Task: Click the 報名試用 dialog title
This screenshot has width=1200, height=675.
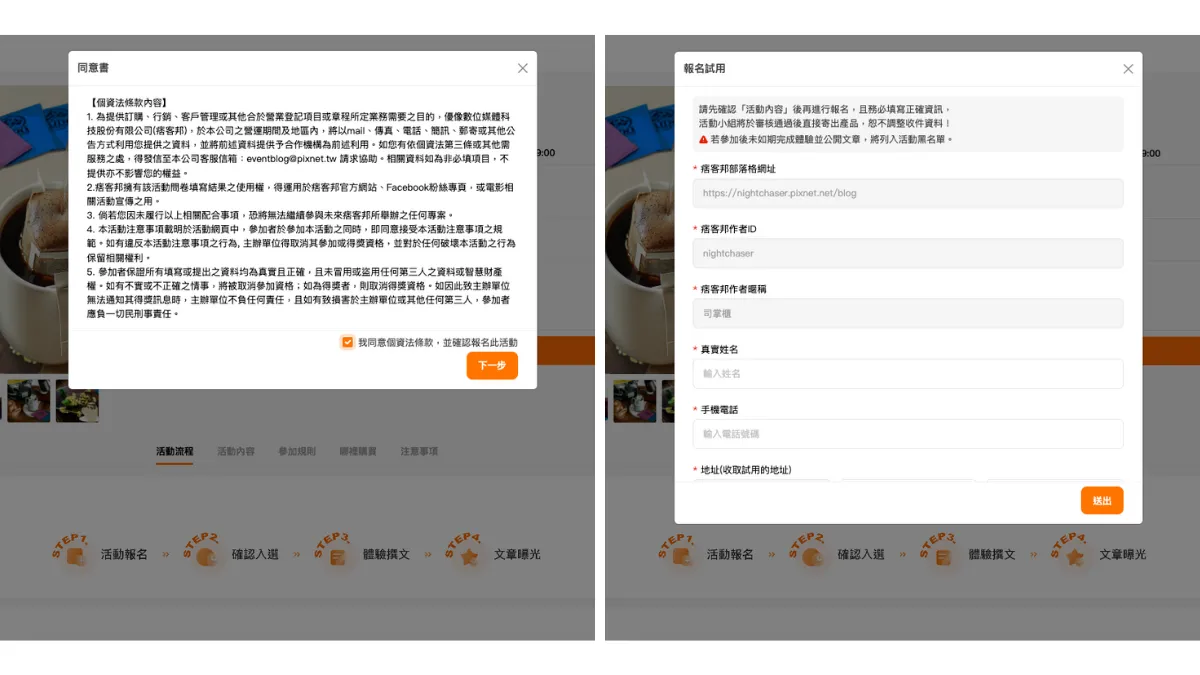Action: click(704, 69)
